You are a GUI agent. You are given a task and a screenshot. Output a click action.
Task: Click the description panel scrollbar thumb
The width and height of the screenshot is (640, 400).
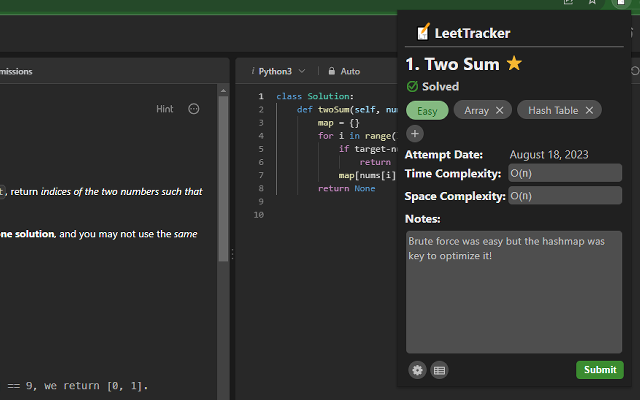pyautogui.click(x=223, y=178)
